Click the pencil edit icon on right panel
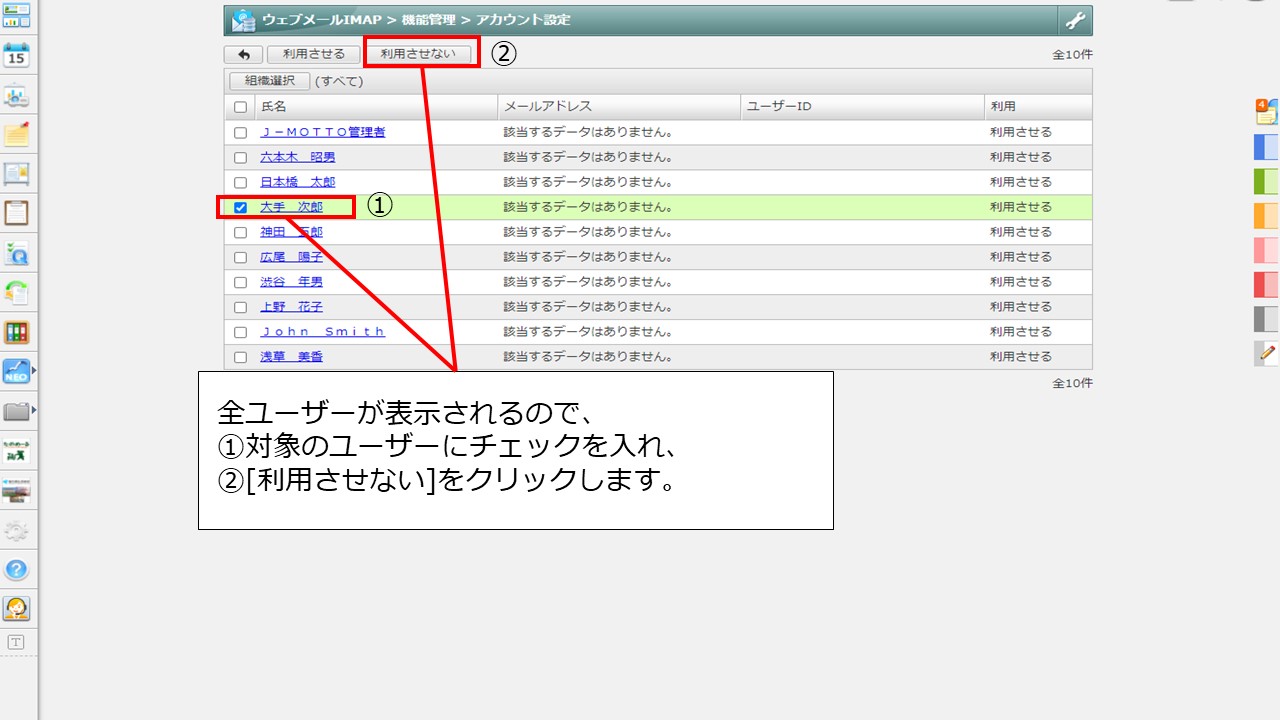Screen dimensions: 1280x720 coord(1265,353)
